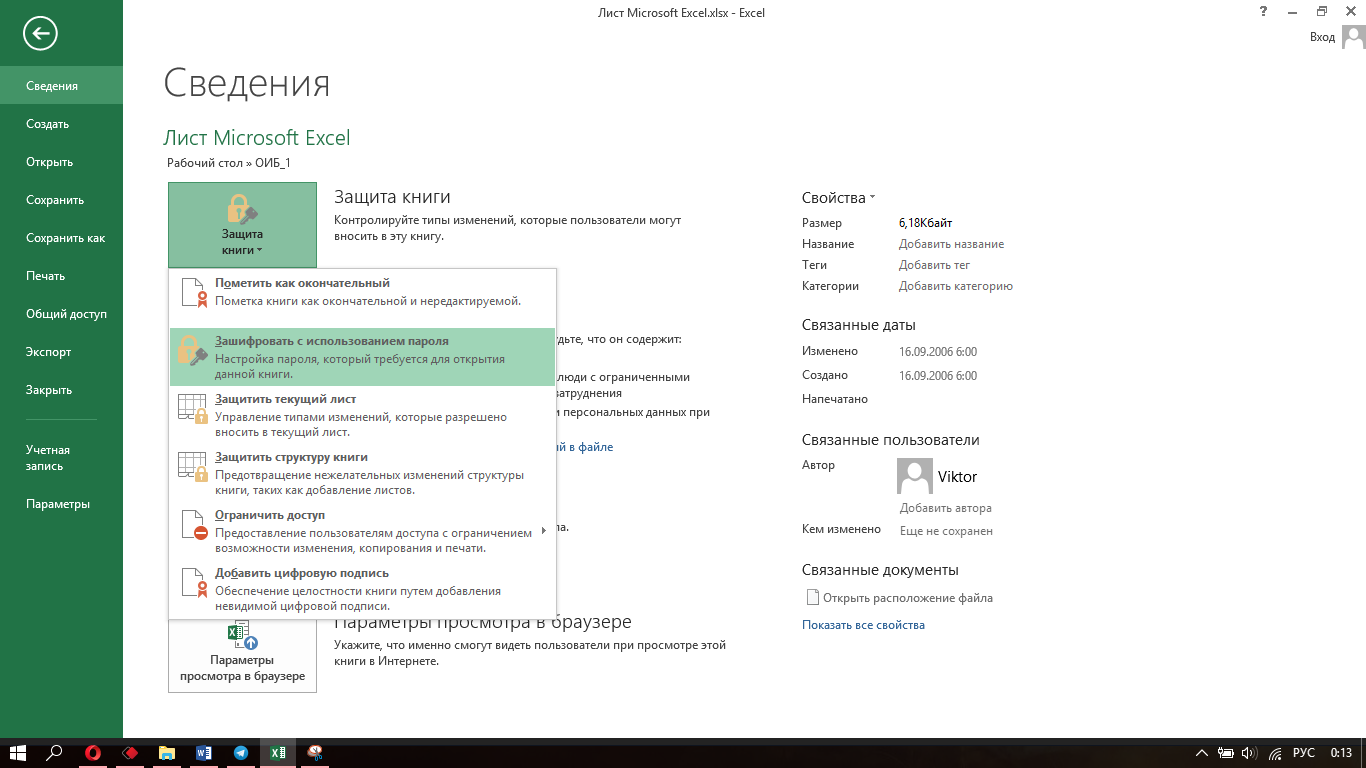
Task: Click the Excel taskbar icon
Action: click(x=278, y=753)
